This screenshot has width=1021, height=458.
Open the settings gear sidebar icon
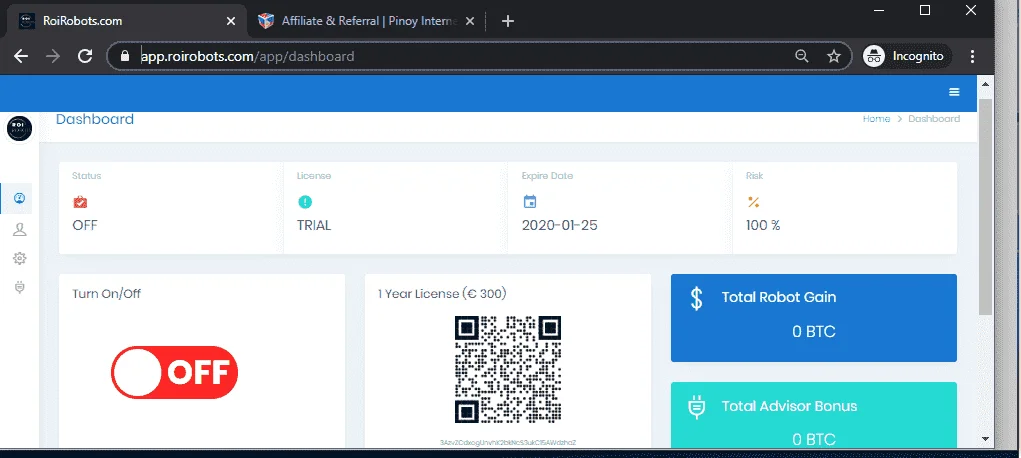tap(20, 259)
